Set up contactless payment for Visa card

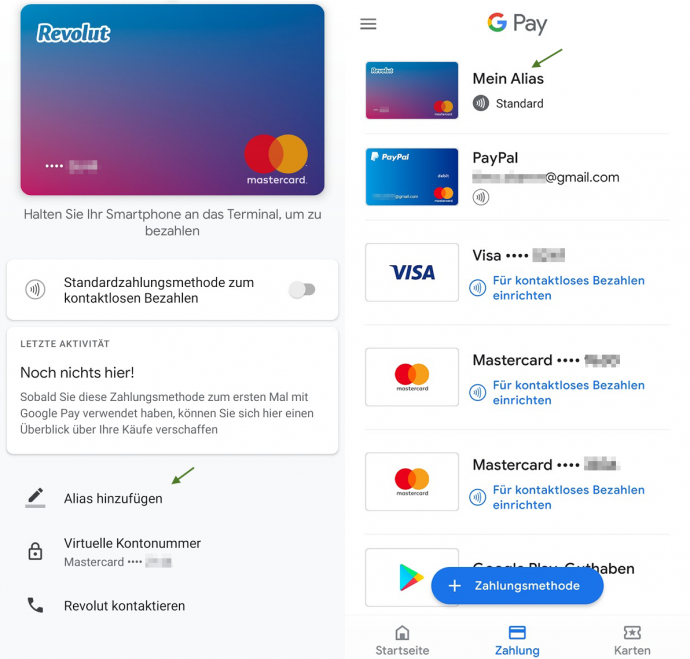pos(568,288)
